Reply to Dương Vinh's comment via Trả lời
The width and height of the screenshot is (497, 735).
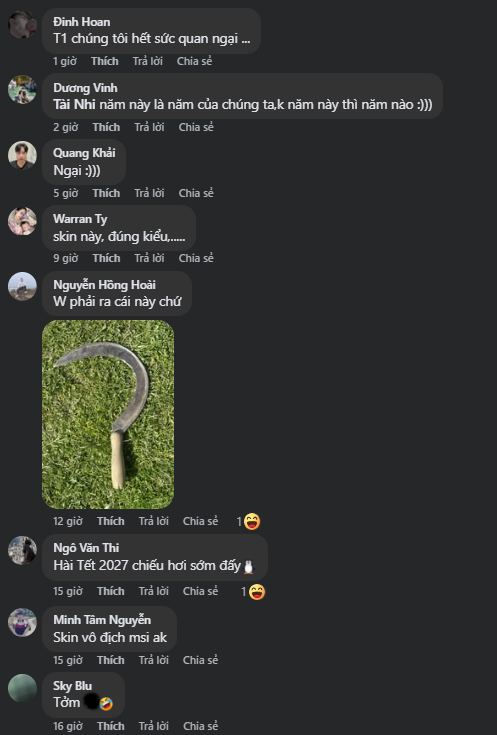point(149,127)
